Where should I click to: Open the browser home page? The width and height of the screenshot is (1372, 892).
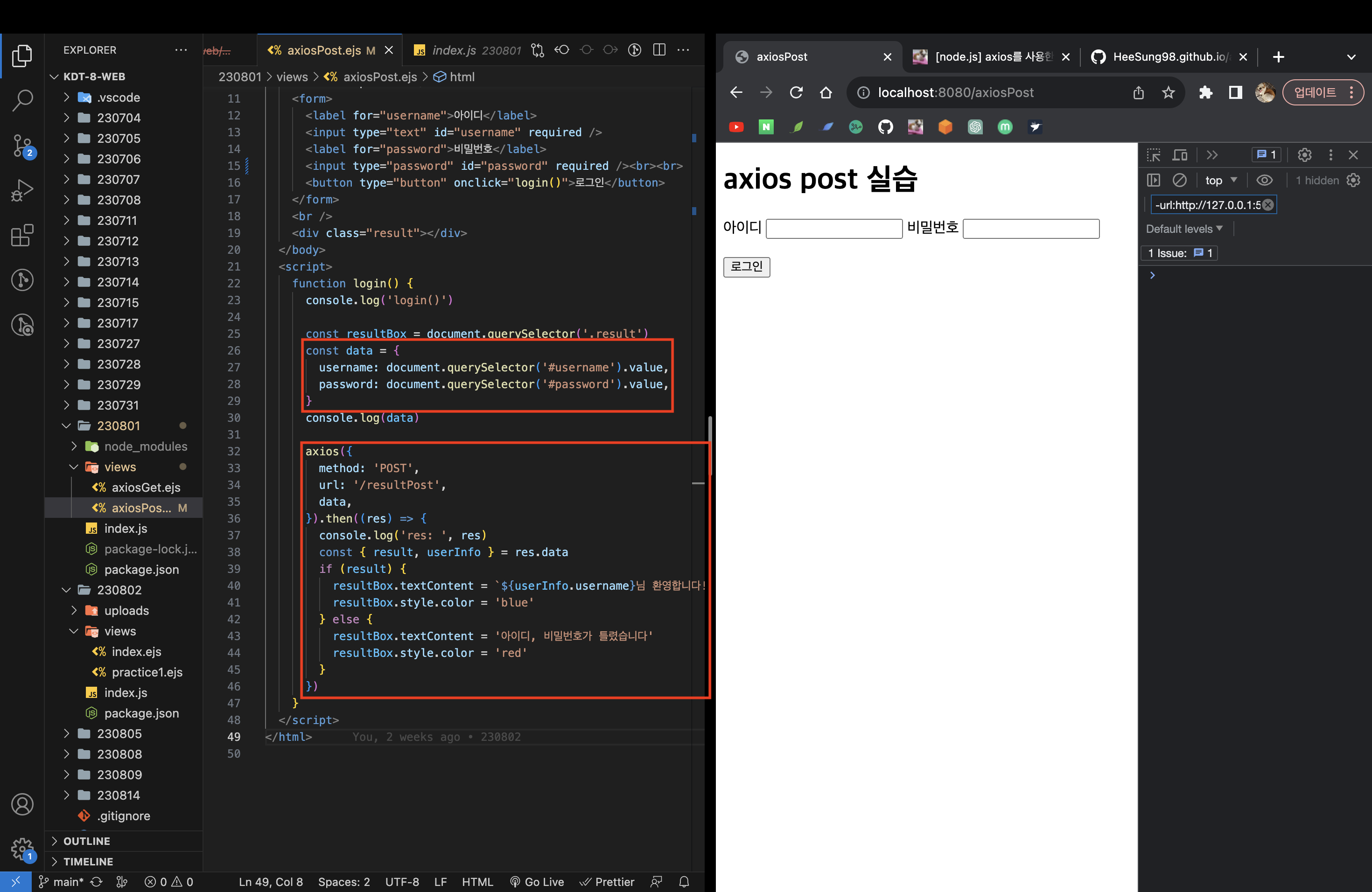[826, 92]
